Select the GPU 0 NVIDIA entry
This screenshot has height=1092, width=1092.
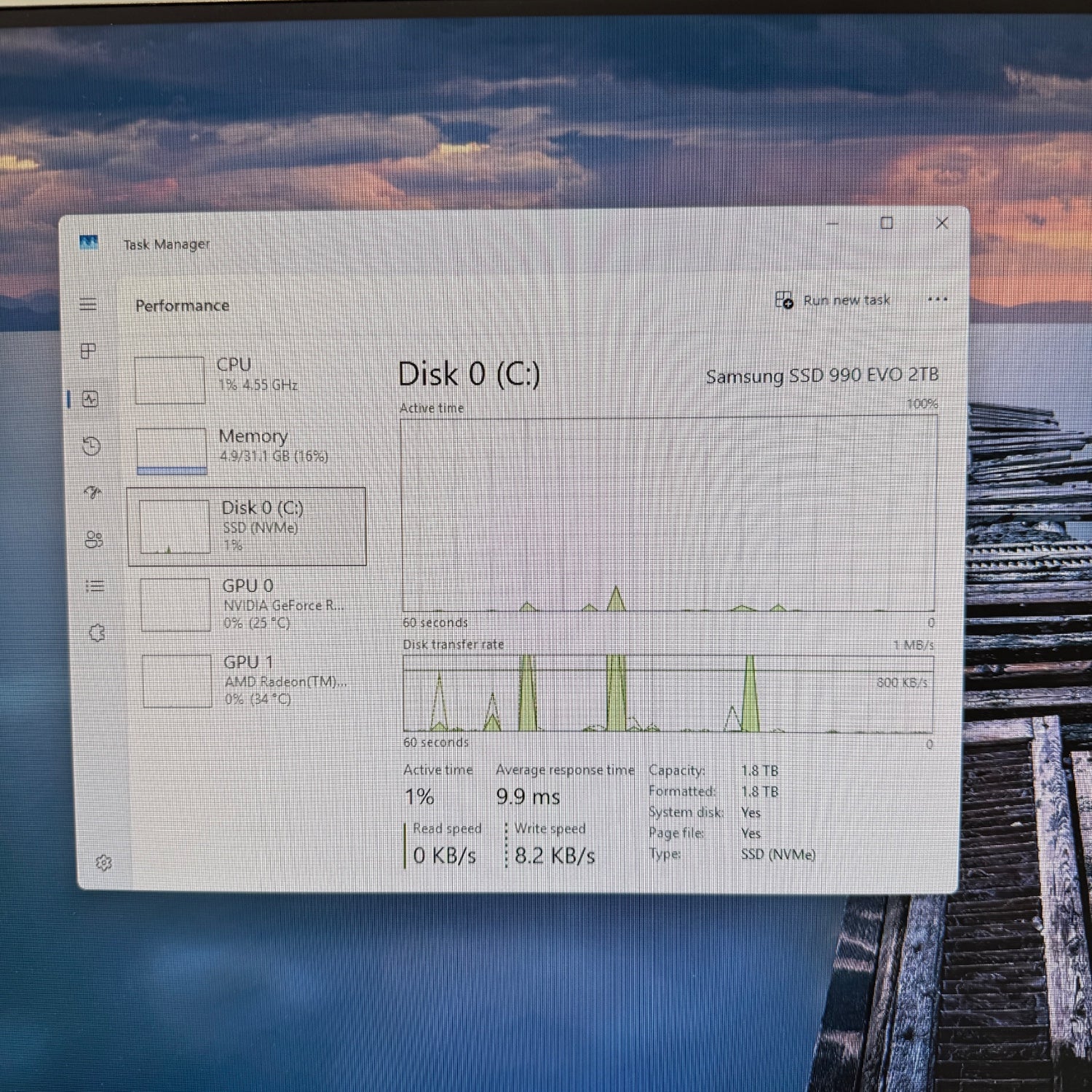pyautogui.click(x=248, y=604)
